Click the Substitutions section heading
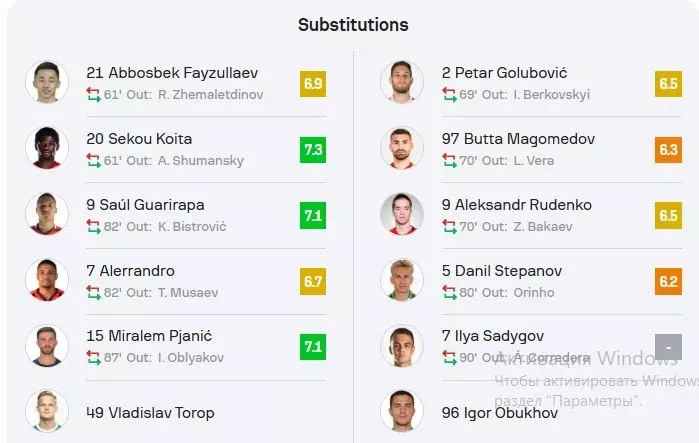Image resolution: width=699 pixels, height=443 pixels. coord(353,25)
